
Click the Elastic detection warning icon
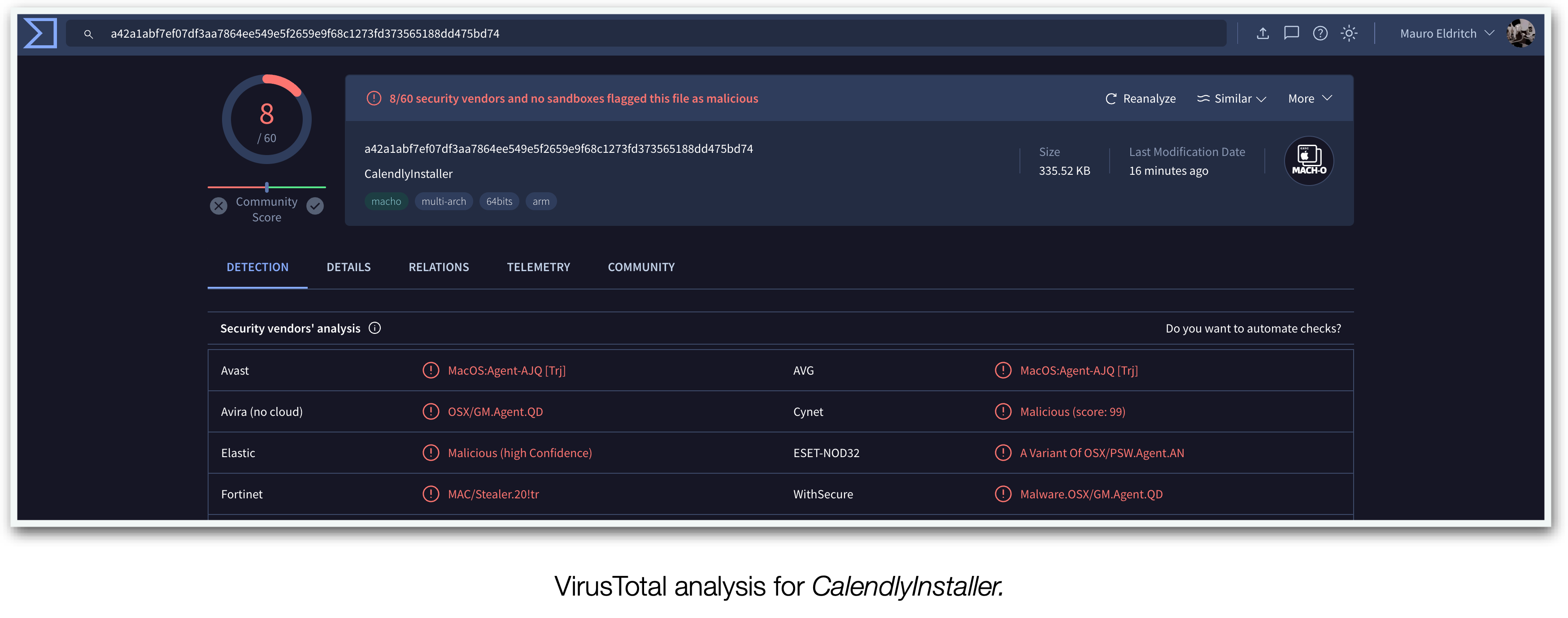click(431, 453)
